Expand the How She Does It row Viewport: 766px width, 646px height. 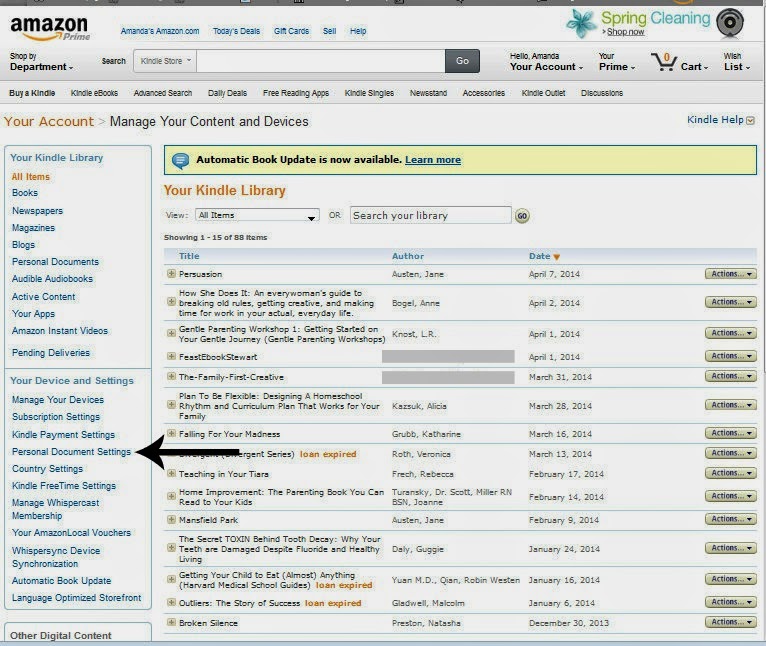(x=171, y=302)
